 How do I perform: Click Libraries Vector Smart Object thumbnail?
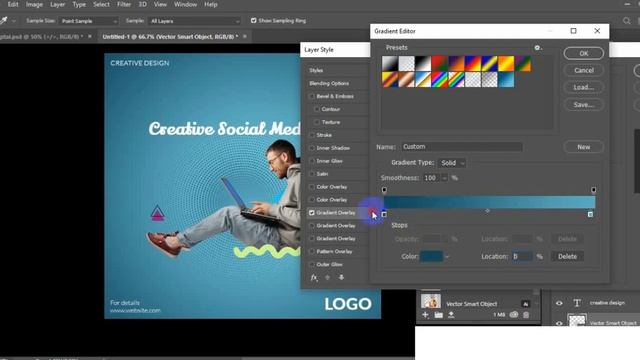tap(431, 301)
